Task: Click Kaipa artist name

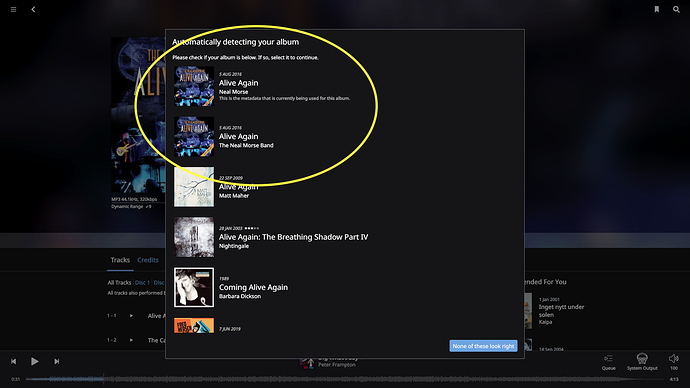Action: (x=545, y=322)
